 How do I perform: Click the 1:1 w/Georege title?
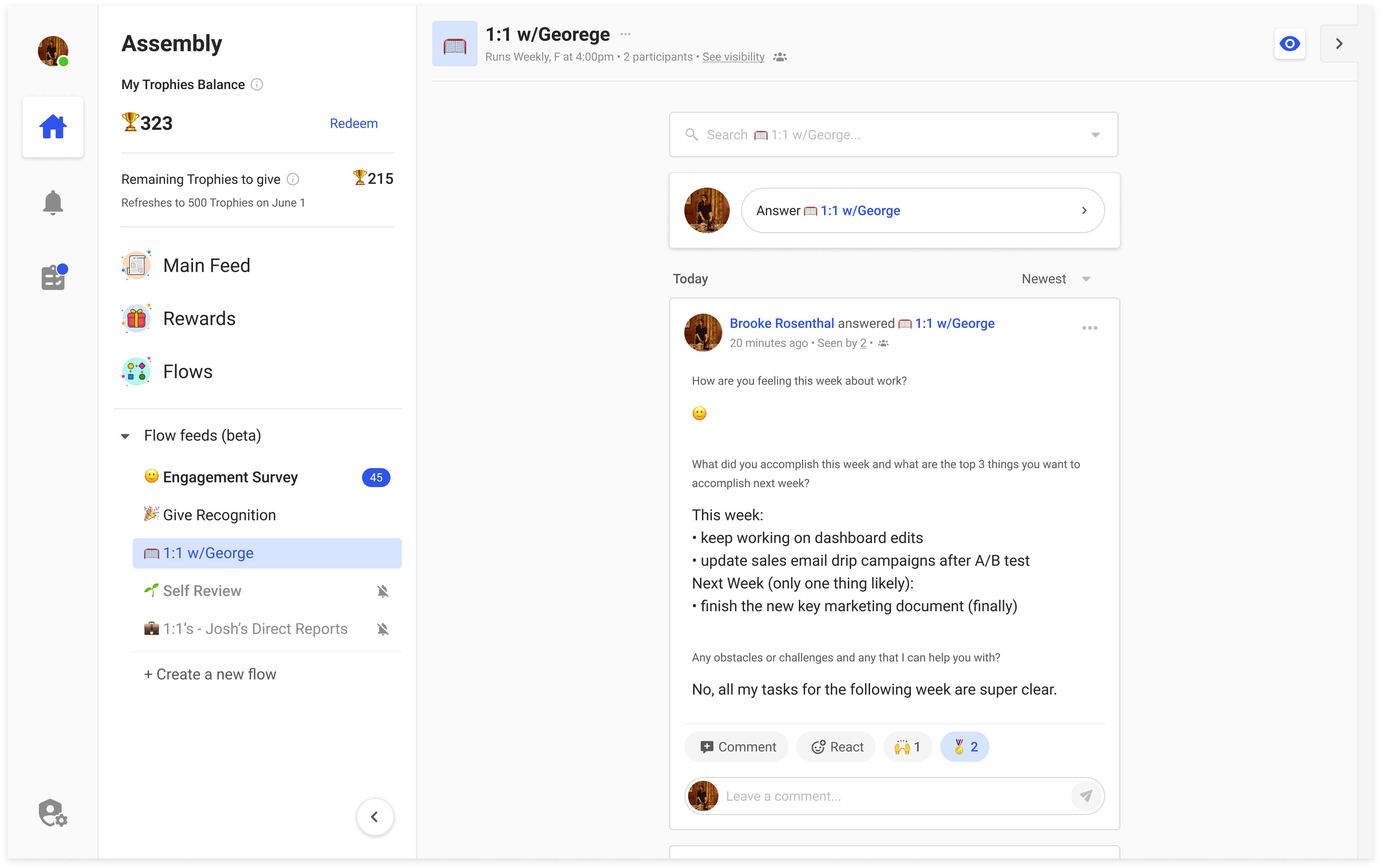(x=547, y=34)
